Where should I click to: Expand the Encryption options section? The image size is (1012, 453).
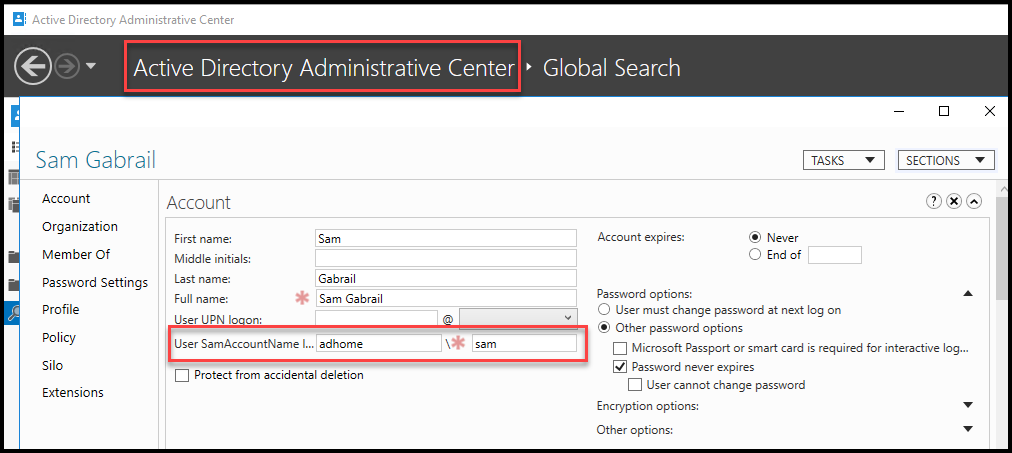tap(967, 405)
